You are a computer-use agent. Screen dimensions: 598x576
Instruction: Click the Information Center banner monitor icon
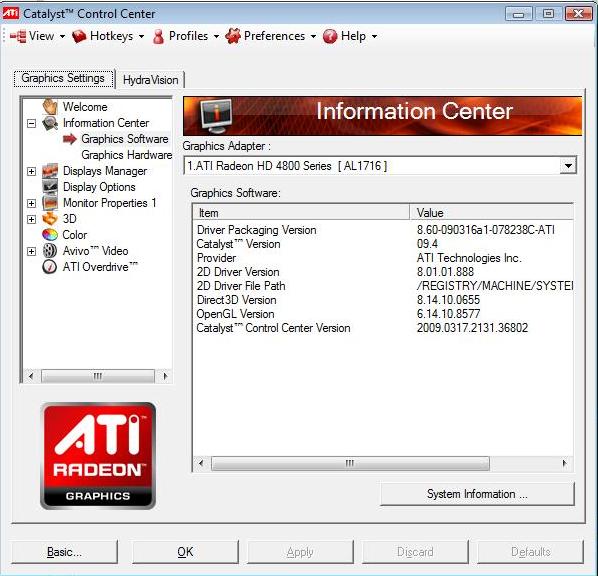[x=216, y=115]
